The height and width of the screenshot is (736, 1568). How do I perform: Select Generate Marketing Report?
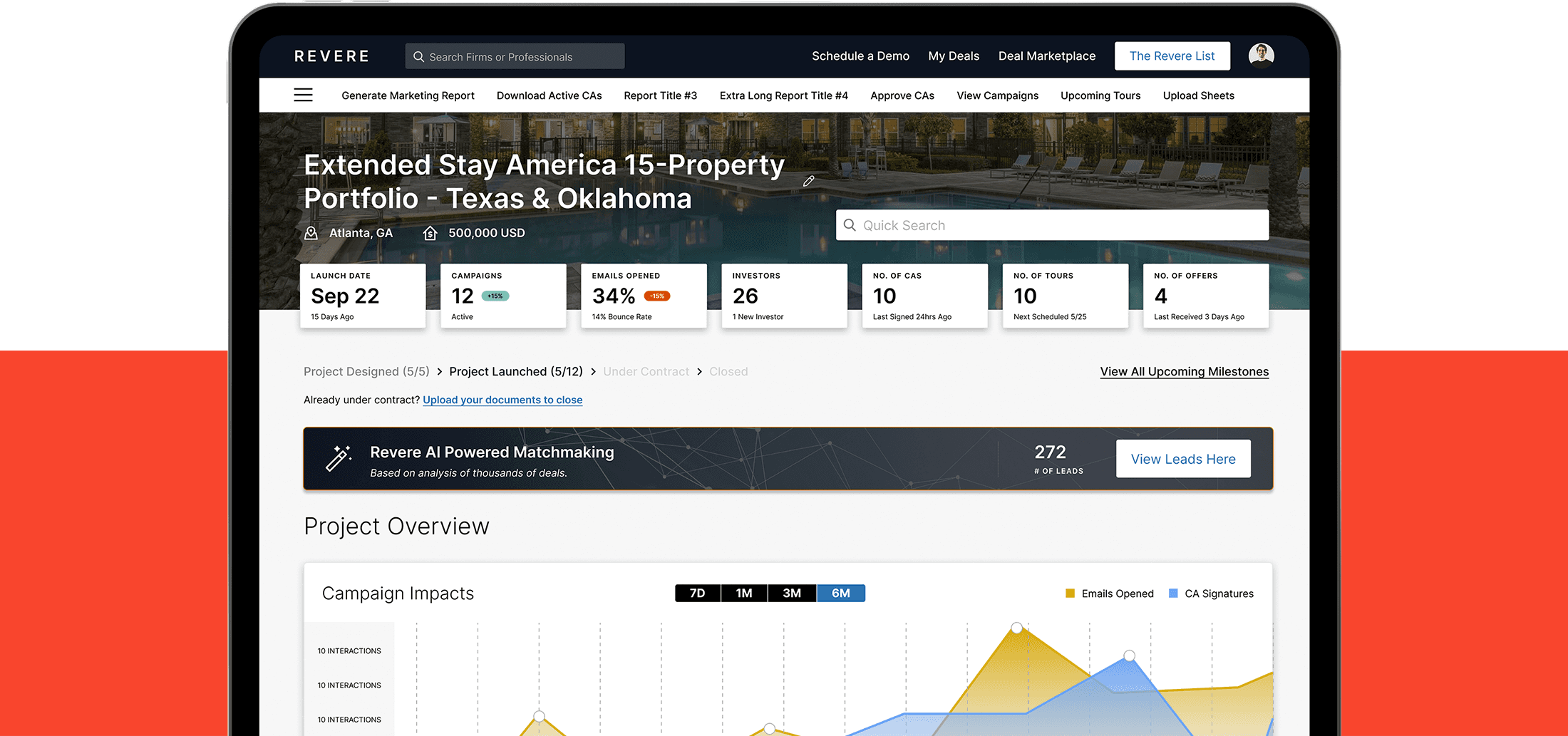click(x=408, y=95)
